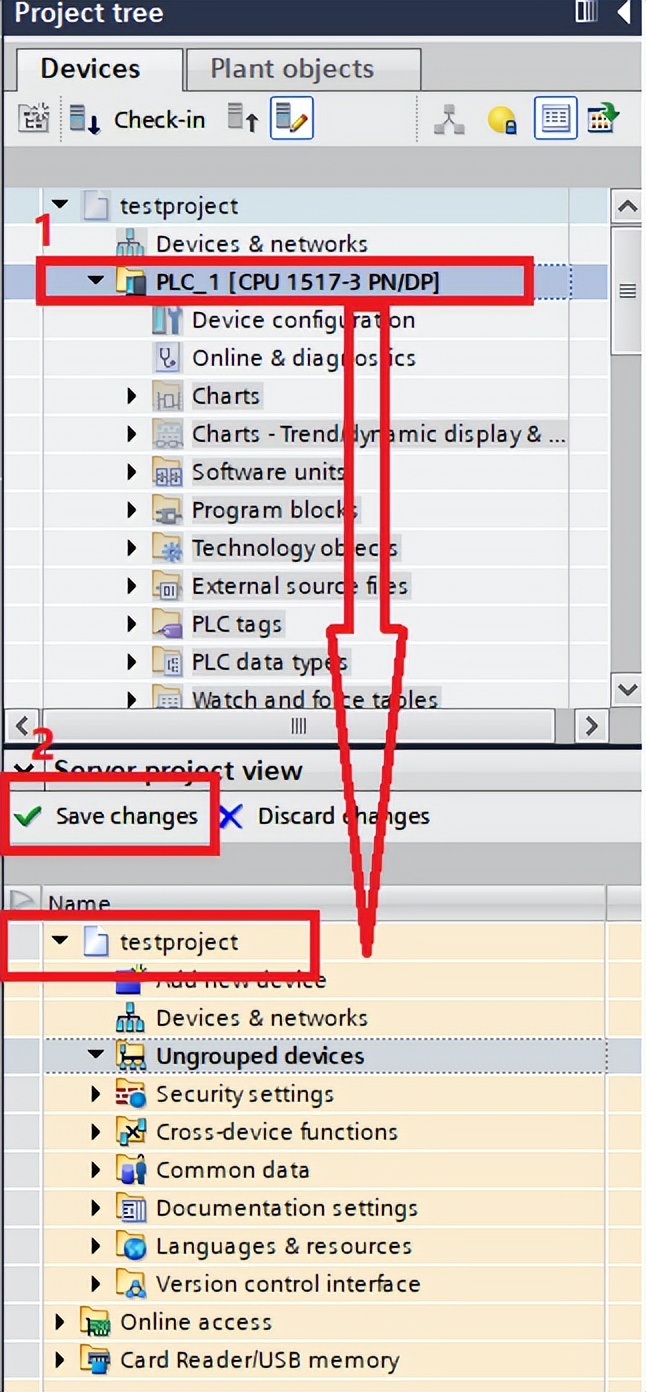Click Discard changes

click(x=325, y=816)
